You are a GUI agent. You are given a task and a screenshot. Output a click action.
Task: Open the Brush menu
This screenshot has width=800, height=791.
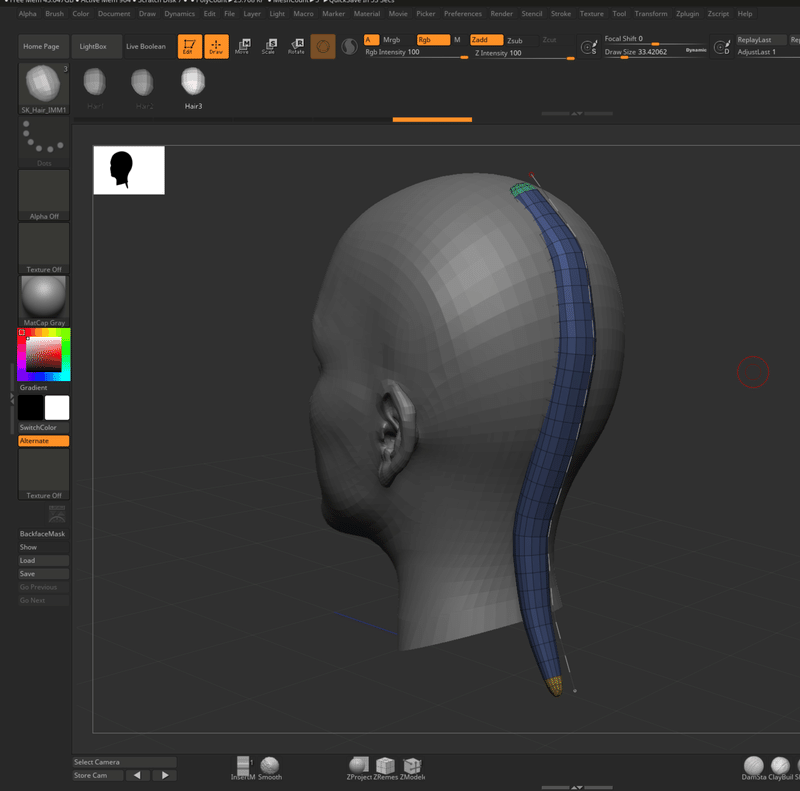[x=55, y=14]
